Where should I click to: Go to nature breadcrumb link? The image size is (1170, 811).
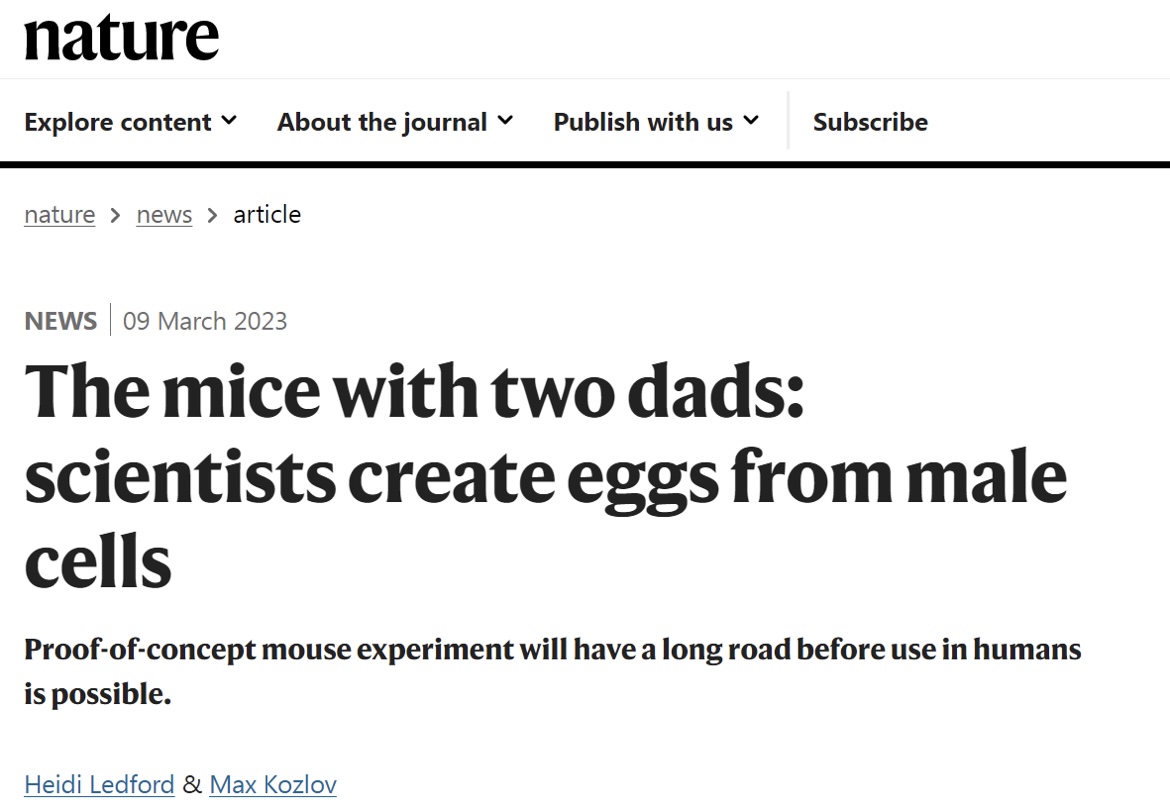[60, 215]
